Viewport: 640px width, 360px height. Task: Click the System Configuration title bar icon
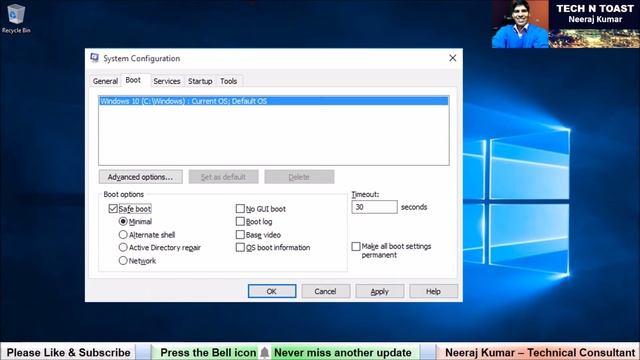point(95,58)
